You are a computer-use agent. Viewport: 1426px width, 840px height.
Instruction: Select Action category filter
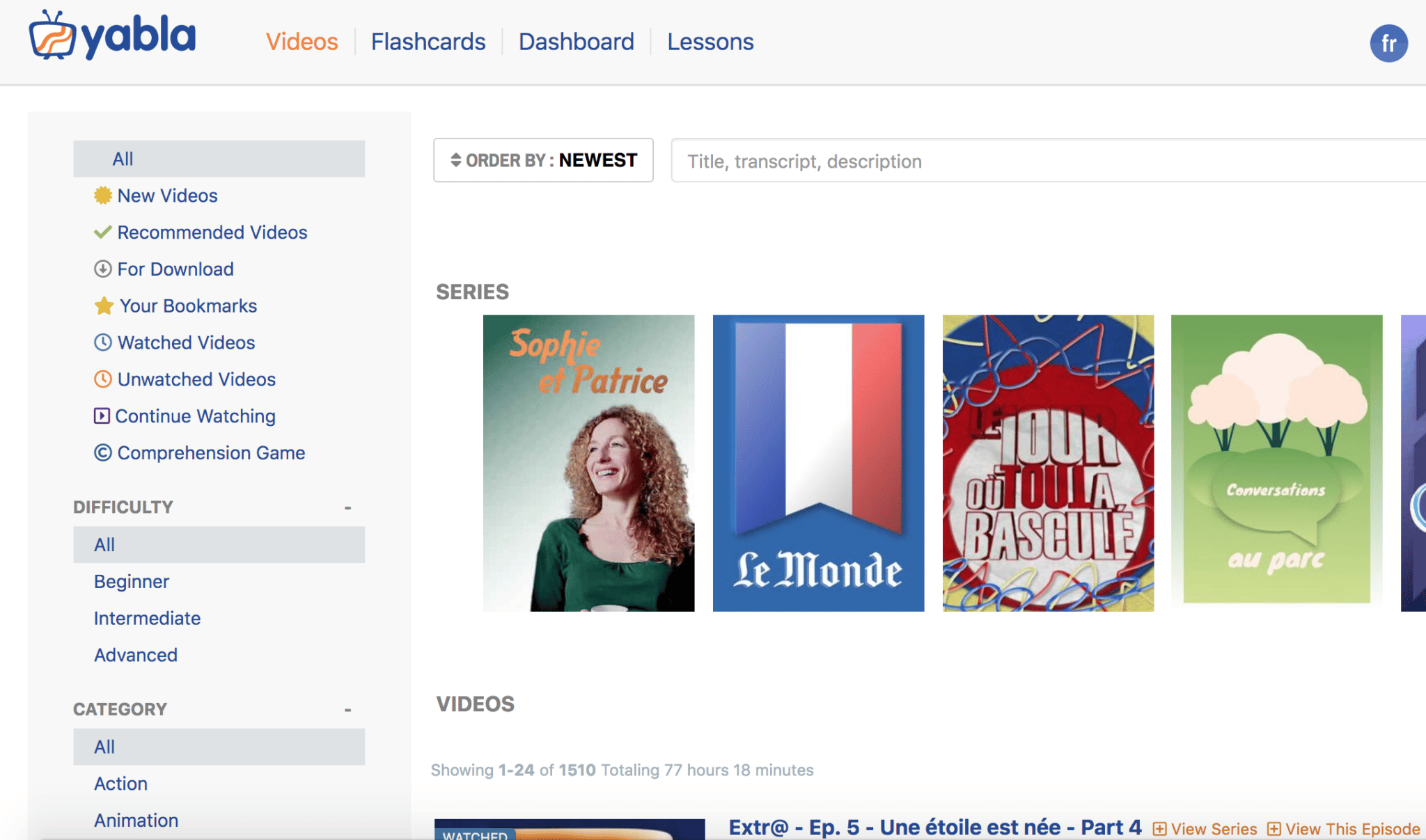(120, 784)
